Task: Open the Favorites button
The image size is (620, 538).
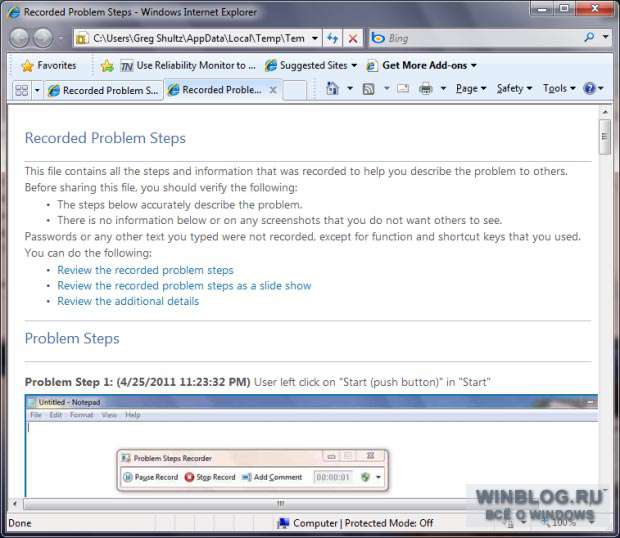Action: (49, 66)
